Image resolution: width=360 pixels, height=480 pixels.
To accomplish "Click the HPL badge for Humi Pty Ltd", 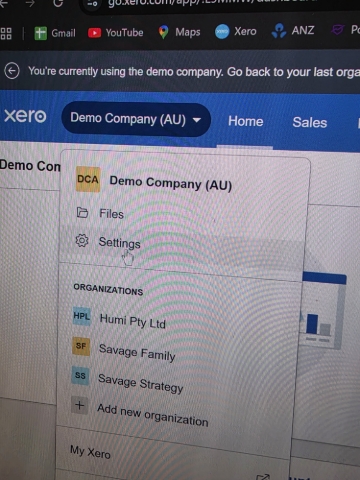I will [x=82, y=316].
